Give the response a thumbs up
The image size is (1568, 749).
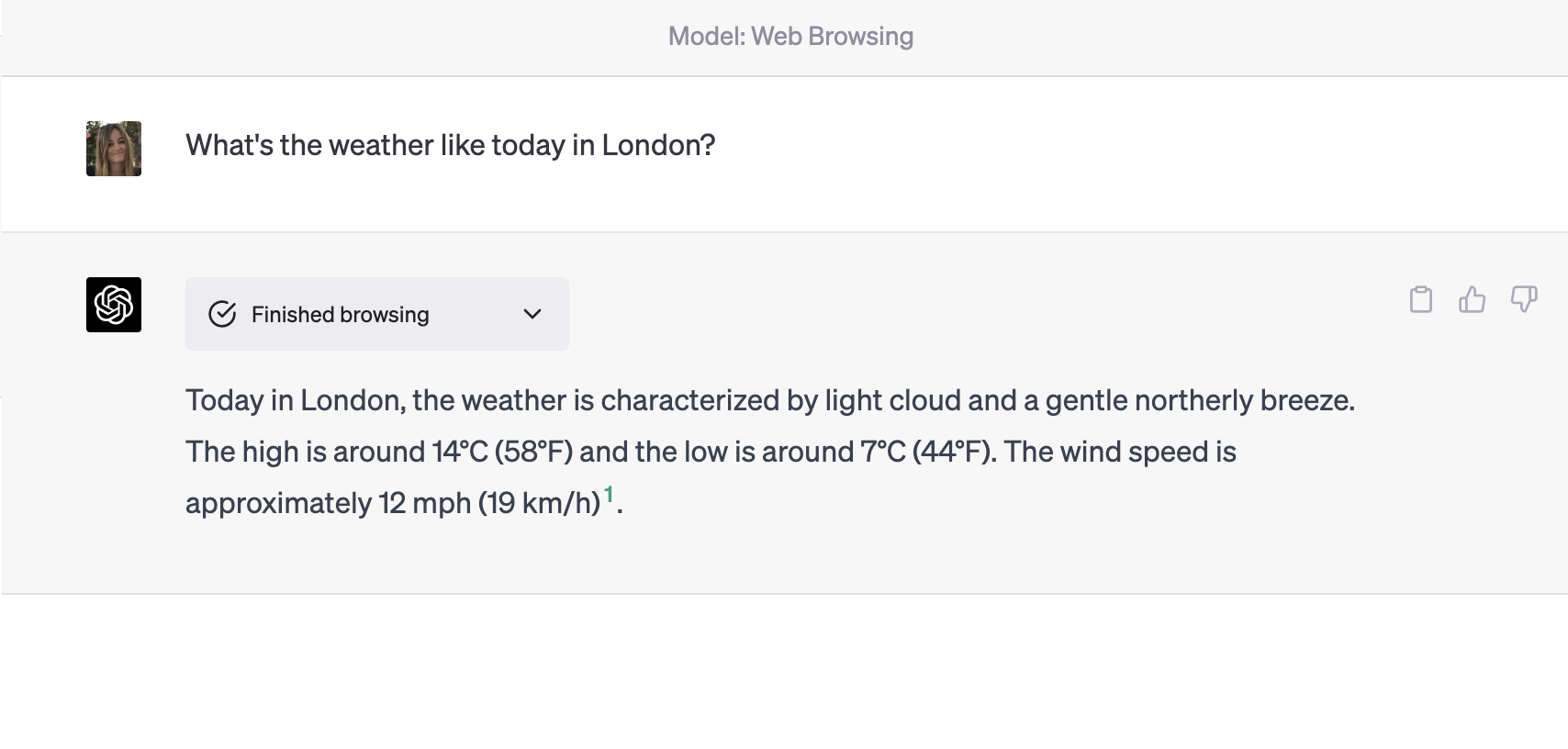[1472, 299]
